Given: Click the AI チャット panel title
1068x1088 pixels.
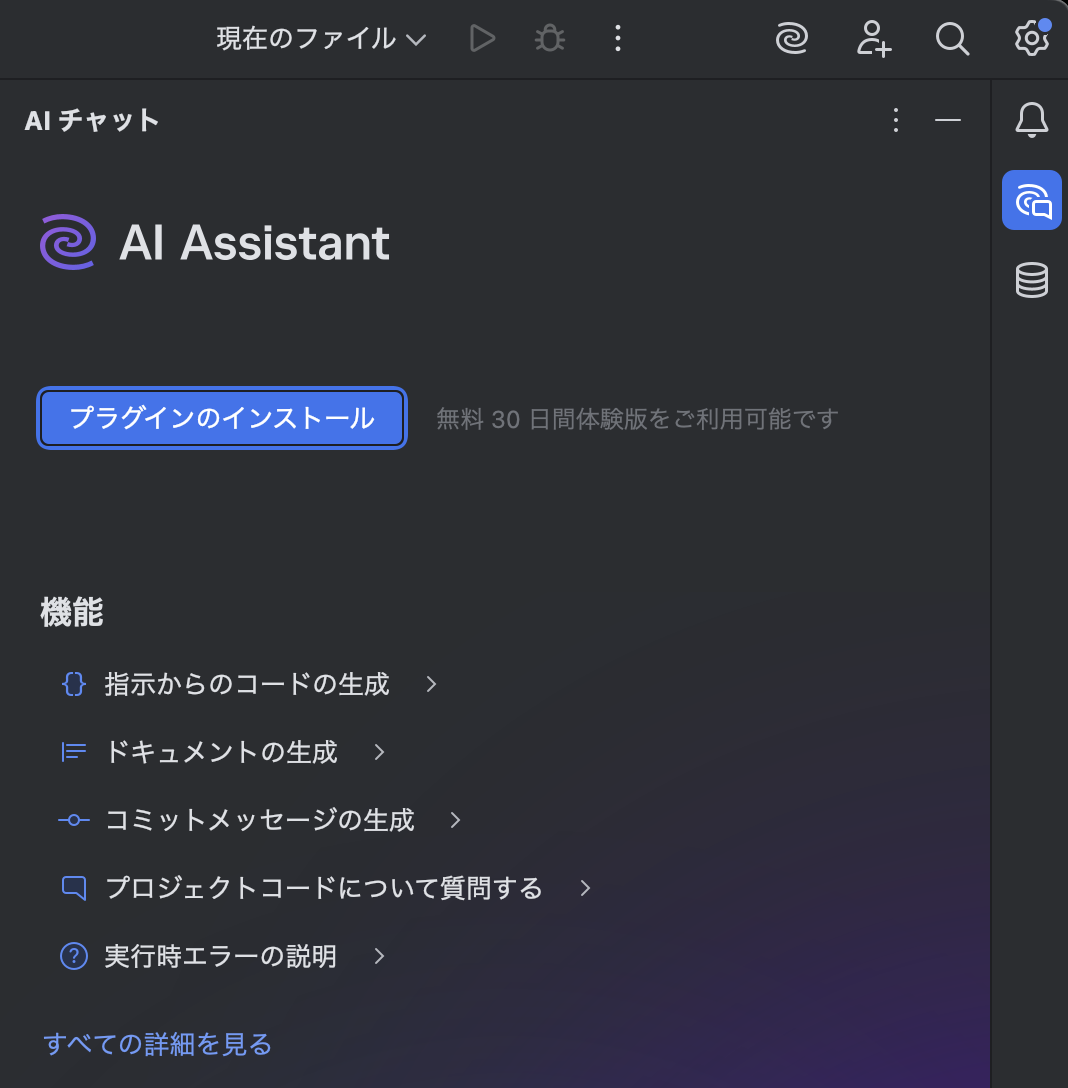Looking at the screenshot, I should click(x=92, y=121).
